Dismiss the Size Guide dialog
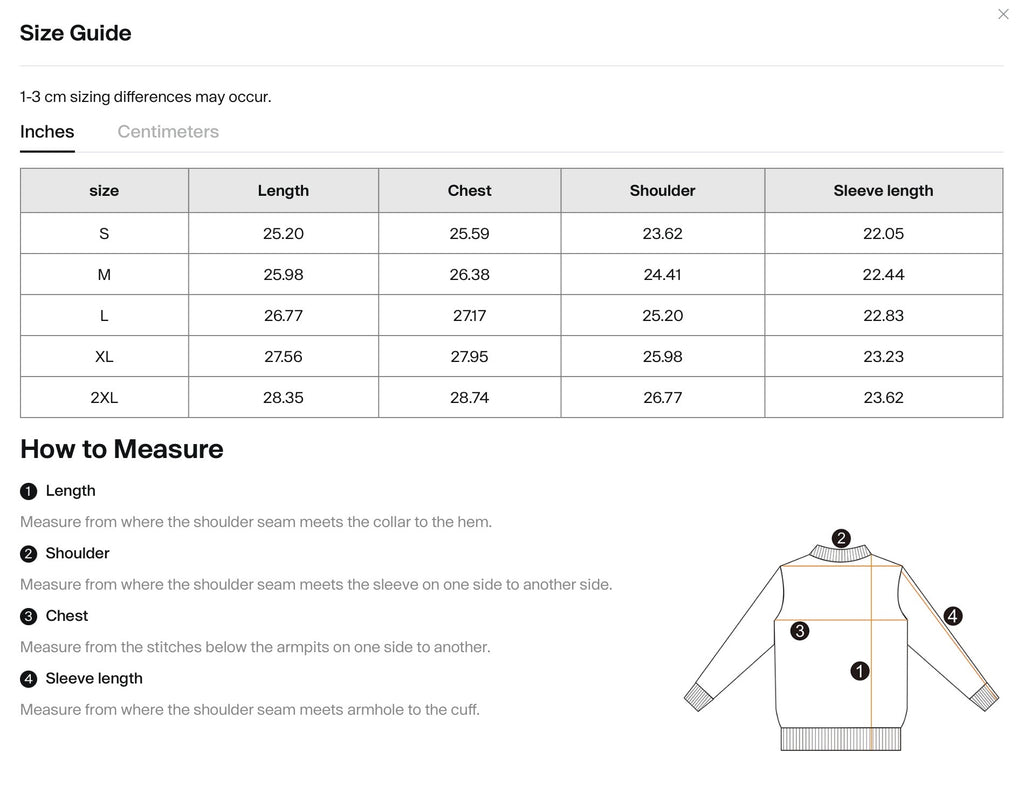The height and width of the screenshot is (786, 1024). (x=1003, y=14)
